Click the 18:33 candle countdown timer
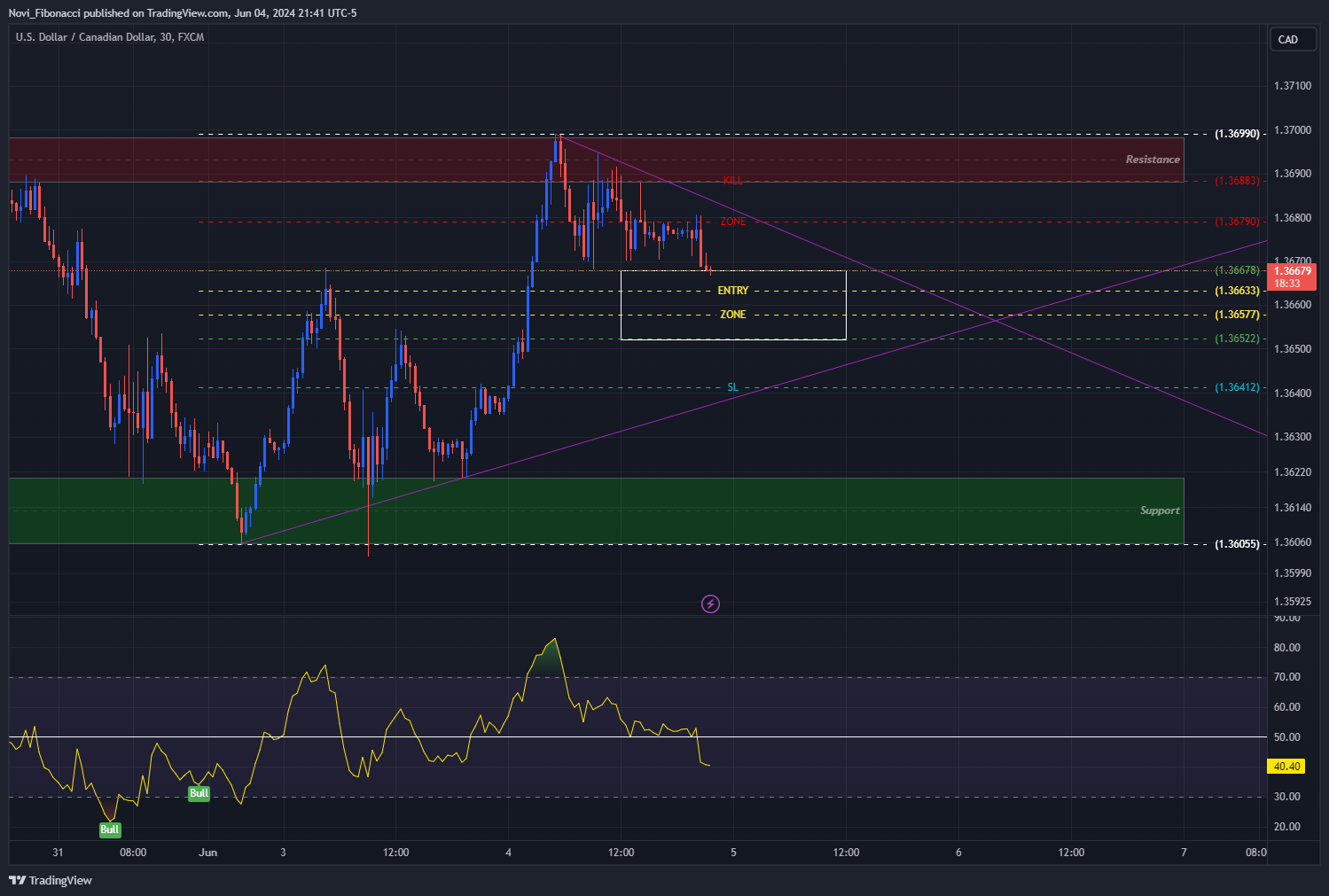 (1287, 284)
